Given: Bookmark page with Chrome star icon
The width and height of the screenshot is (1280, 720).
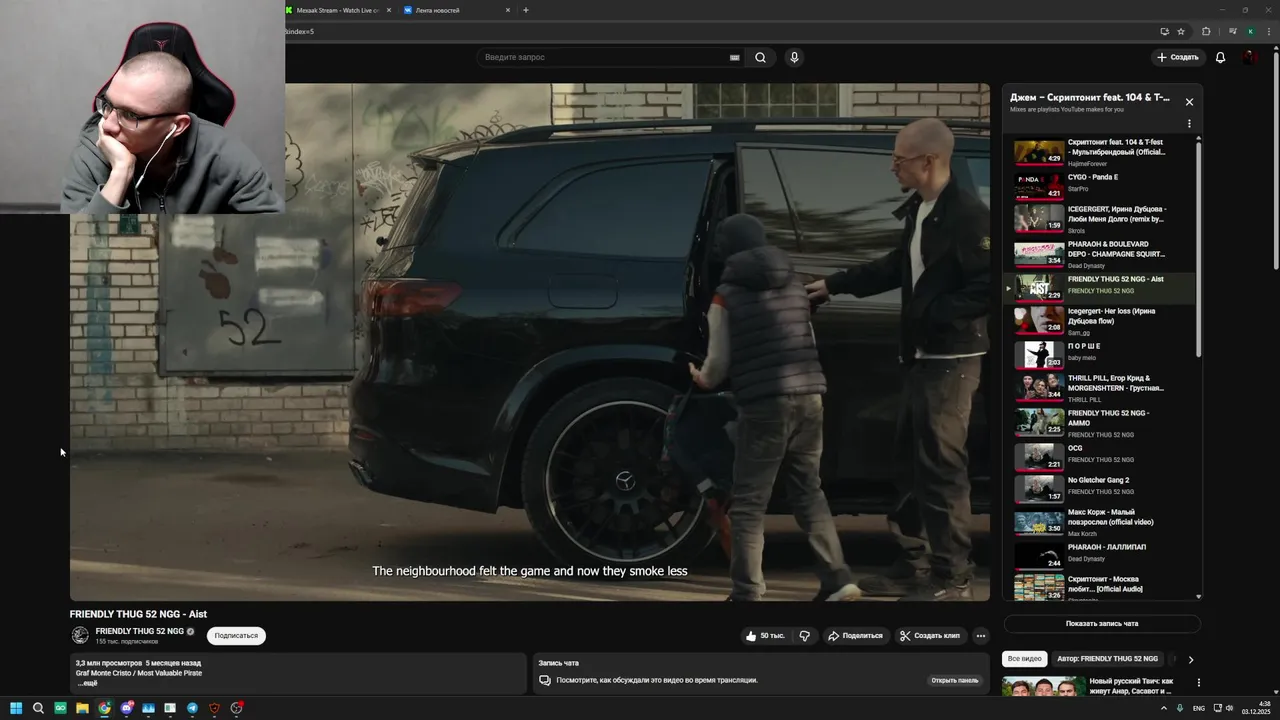Looking at the screenshot, I should [x=1181, y=31].
